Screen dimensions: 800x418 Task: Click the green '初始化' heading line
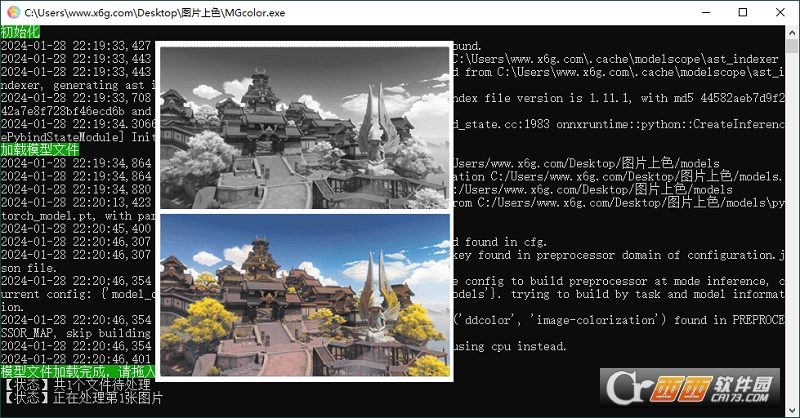point(20,32)
